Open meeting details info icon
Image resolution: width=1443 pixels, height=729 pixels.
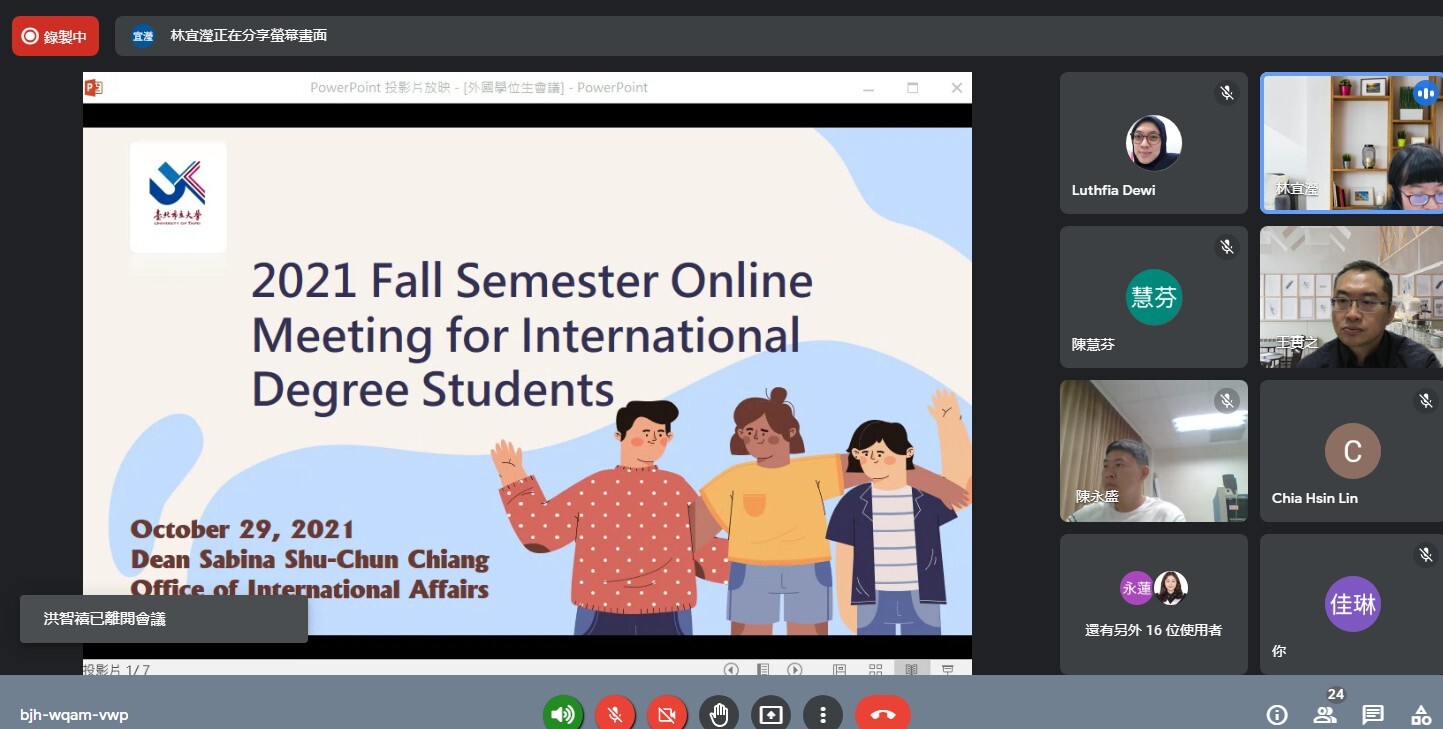pyautogui.click(x=1277, y=714)
